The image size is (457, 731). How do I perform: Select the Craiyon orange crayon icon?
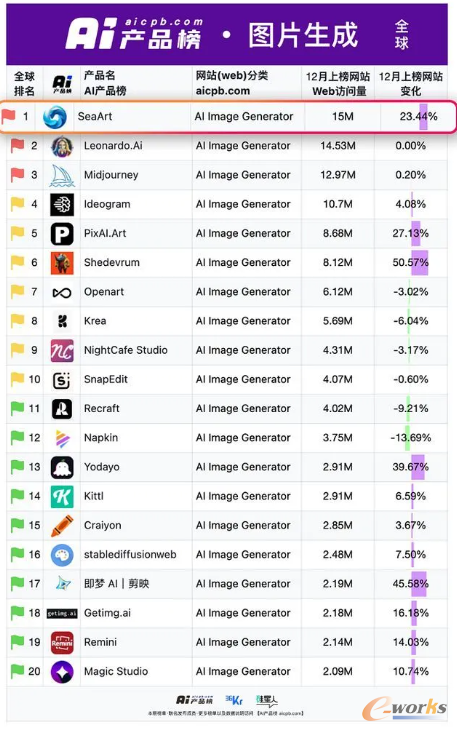pyautogui.click(x=62, y=526)
